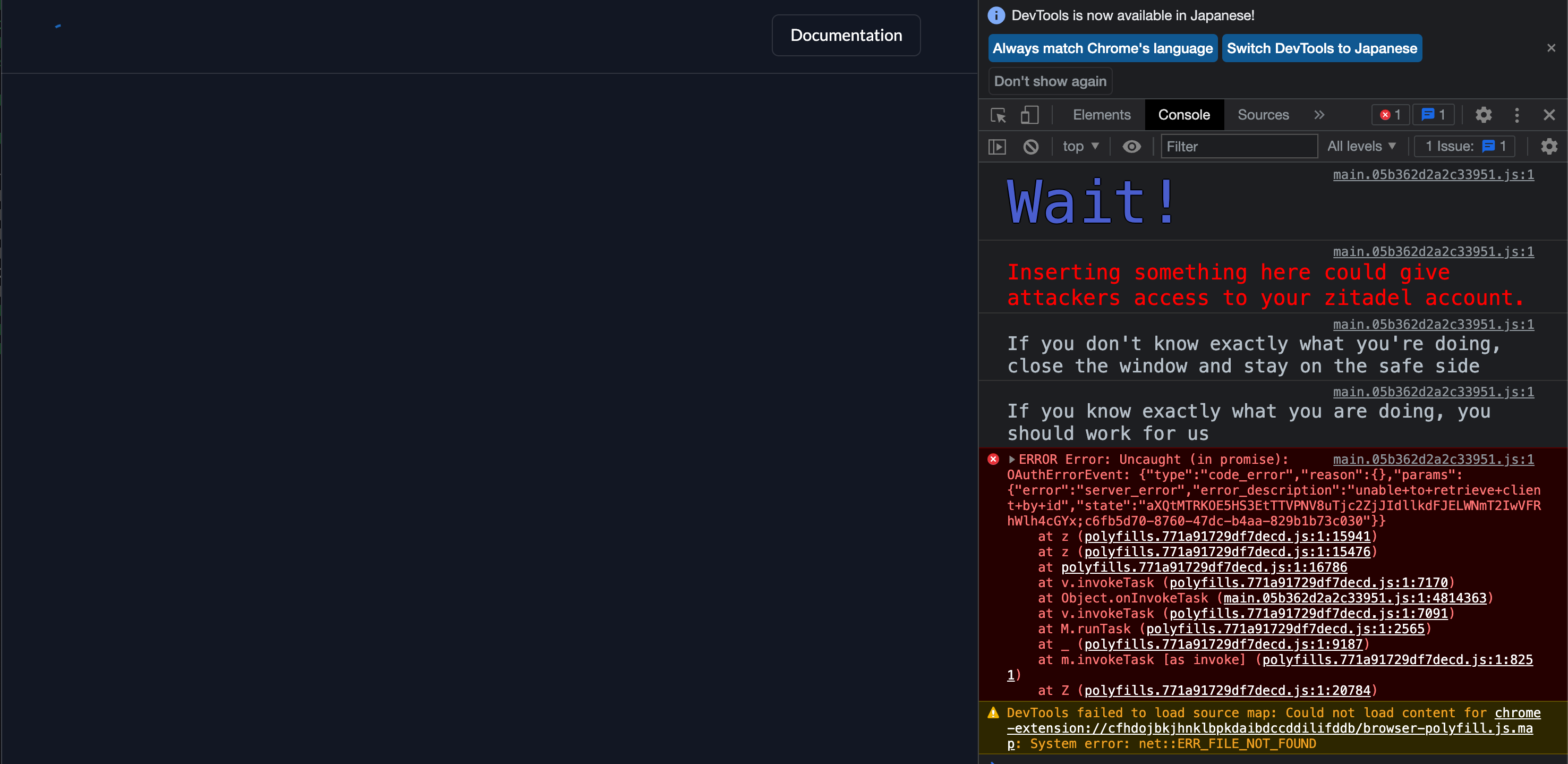
Task: Open the Documentation page
Action: pos(846,35)
